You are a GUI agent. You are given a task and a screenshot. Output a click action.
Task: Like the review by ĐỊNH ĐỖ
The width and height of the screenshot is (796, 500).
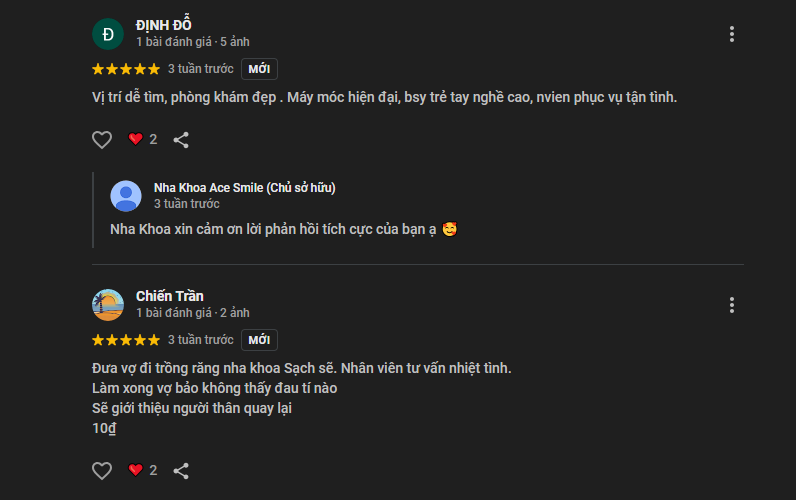[x=102, y=140]
